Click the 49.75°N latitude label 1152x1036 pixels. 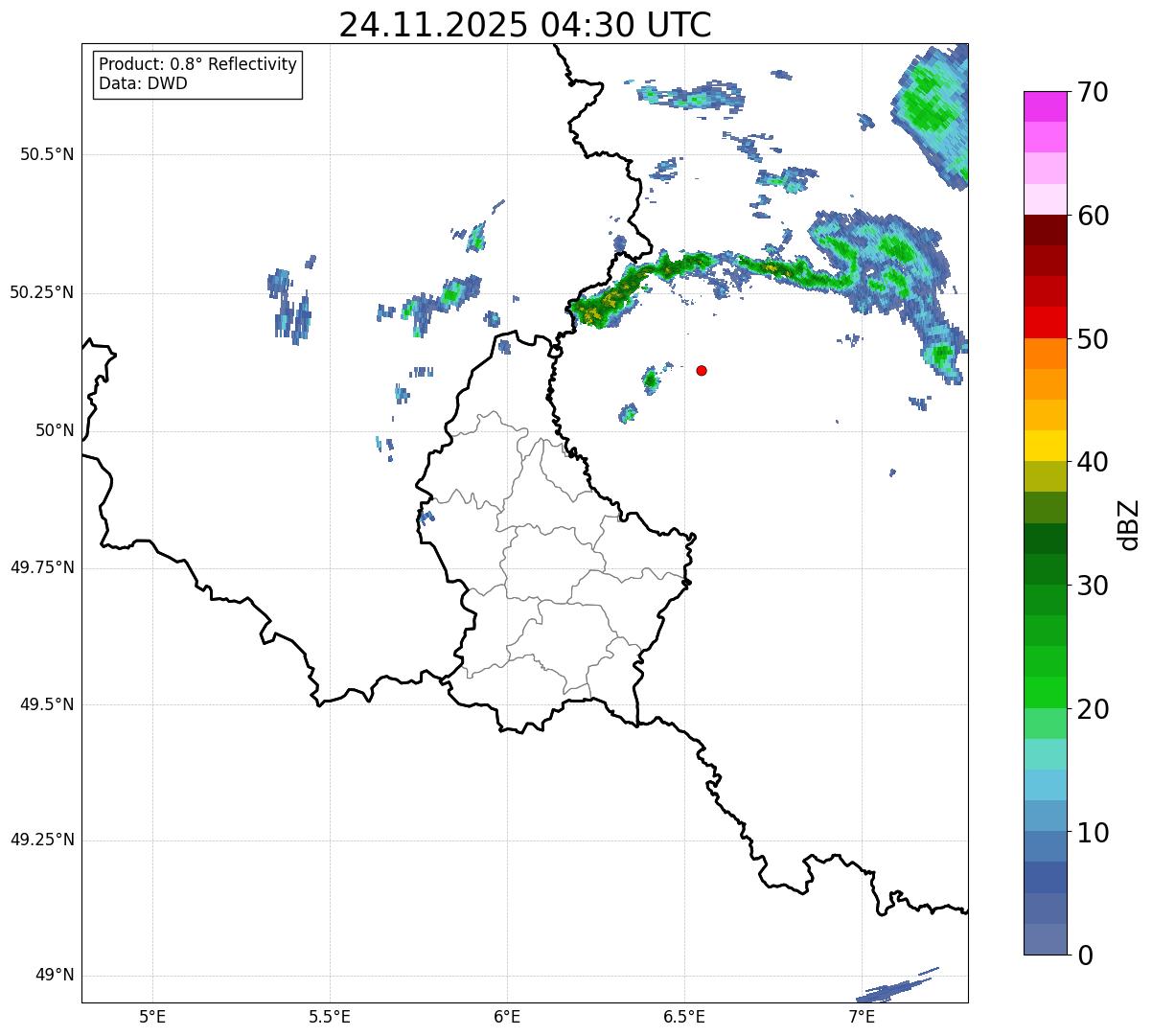tap(41, 567)
